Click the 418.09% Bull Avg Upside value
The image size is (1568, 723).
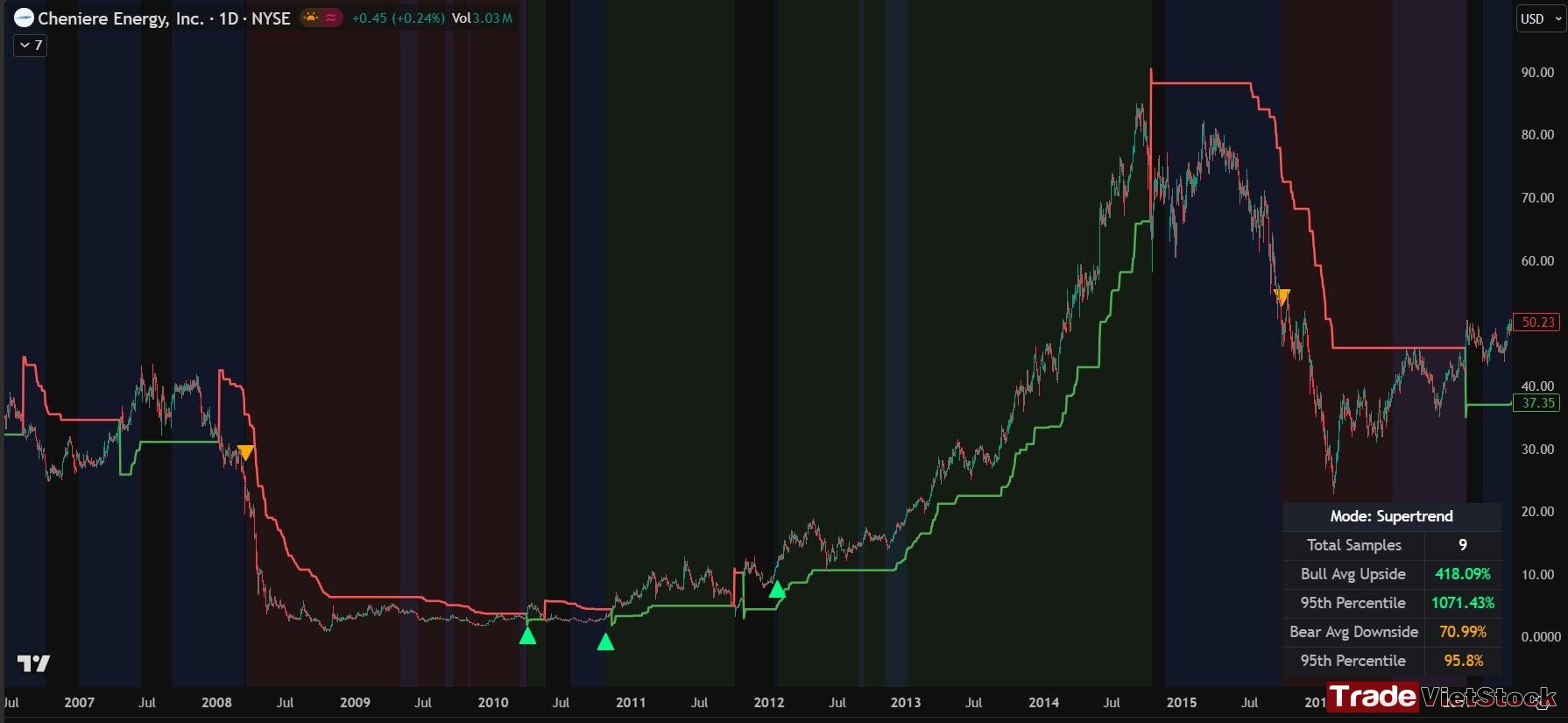pyautogui.click(x=1463, y=574)
